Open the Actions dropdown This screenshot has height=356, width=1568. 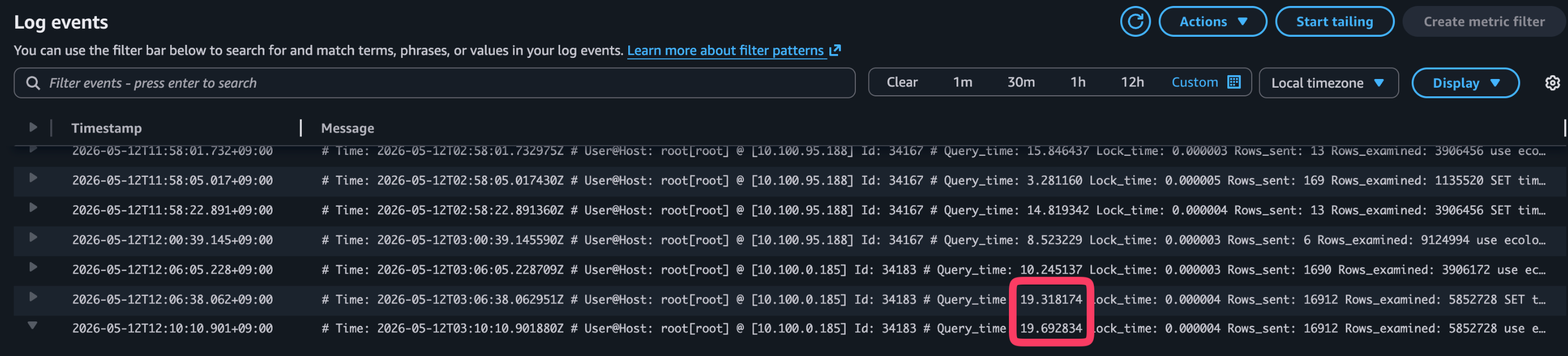[x=1213, y=21]
